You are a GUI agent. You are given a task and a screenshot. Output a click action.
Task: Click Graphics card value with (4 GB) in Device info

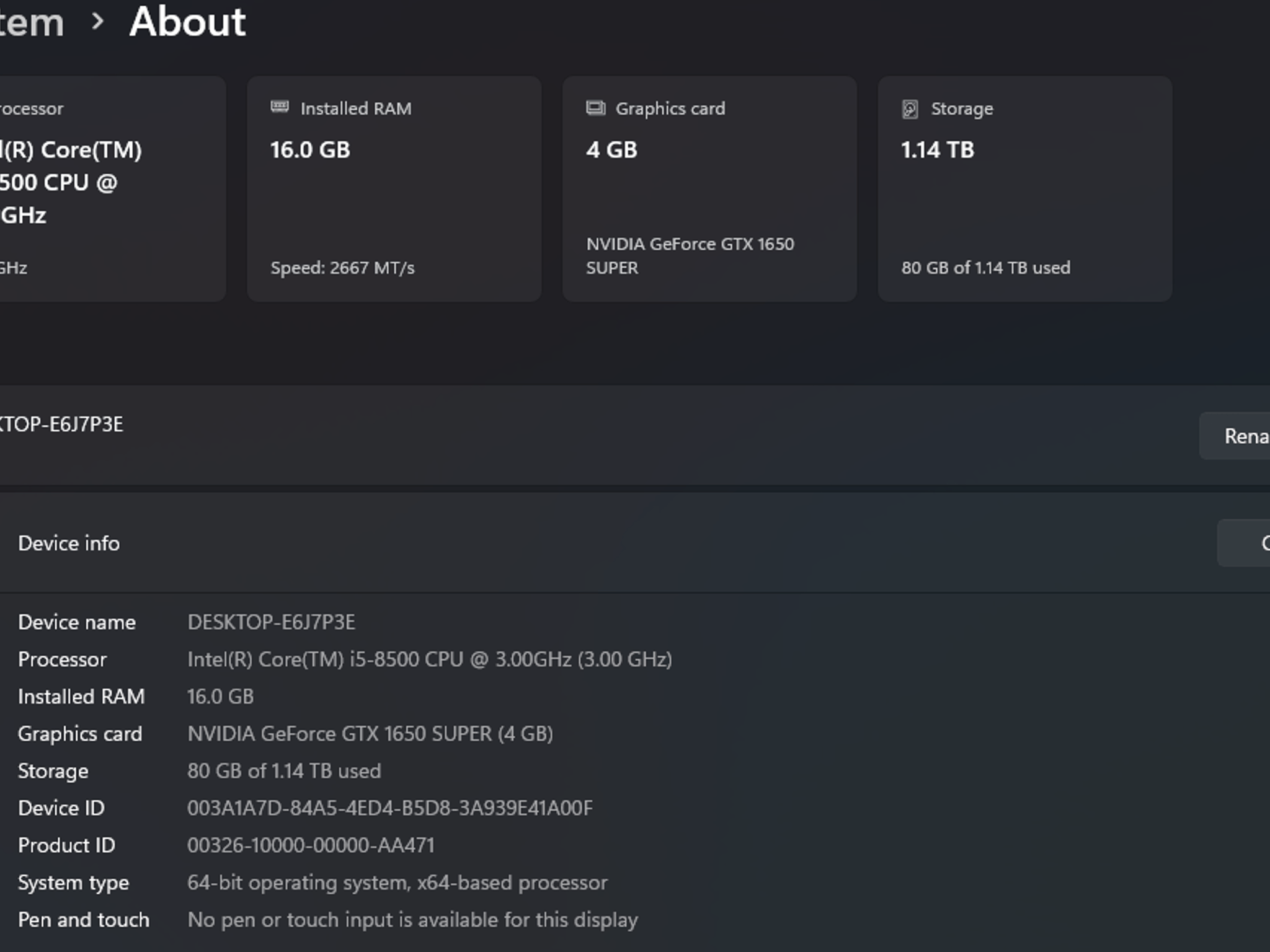370,734
